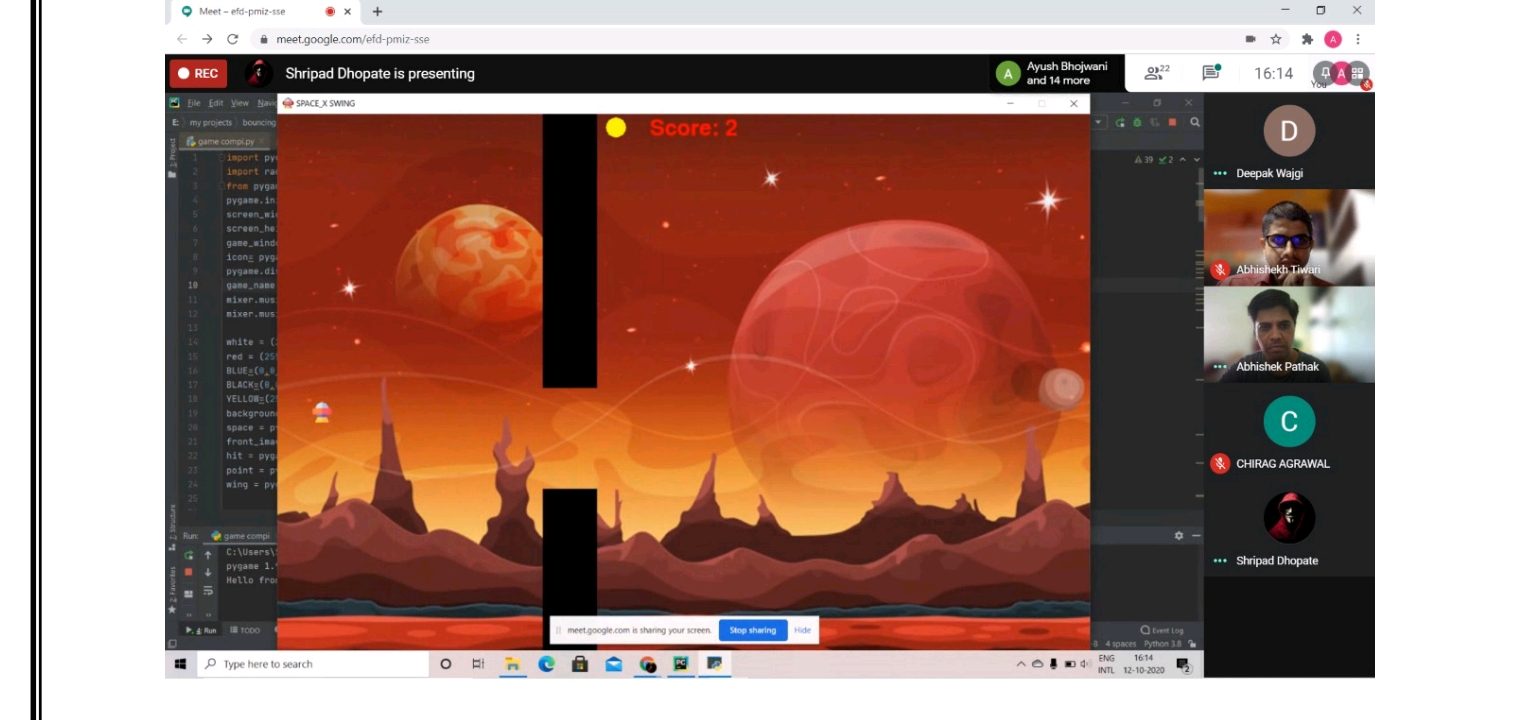The image size is (1520, 720).
Task: Open the View menu in PyCharm
Action: click(x=240, y=103)
